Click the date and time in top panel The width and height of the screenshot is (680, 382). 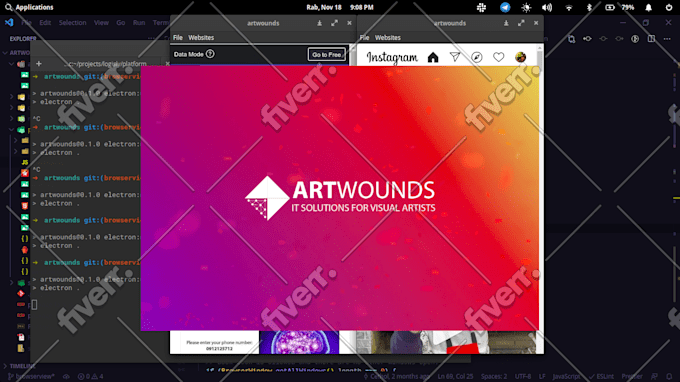tap(340, 7)
